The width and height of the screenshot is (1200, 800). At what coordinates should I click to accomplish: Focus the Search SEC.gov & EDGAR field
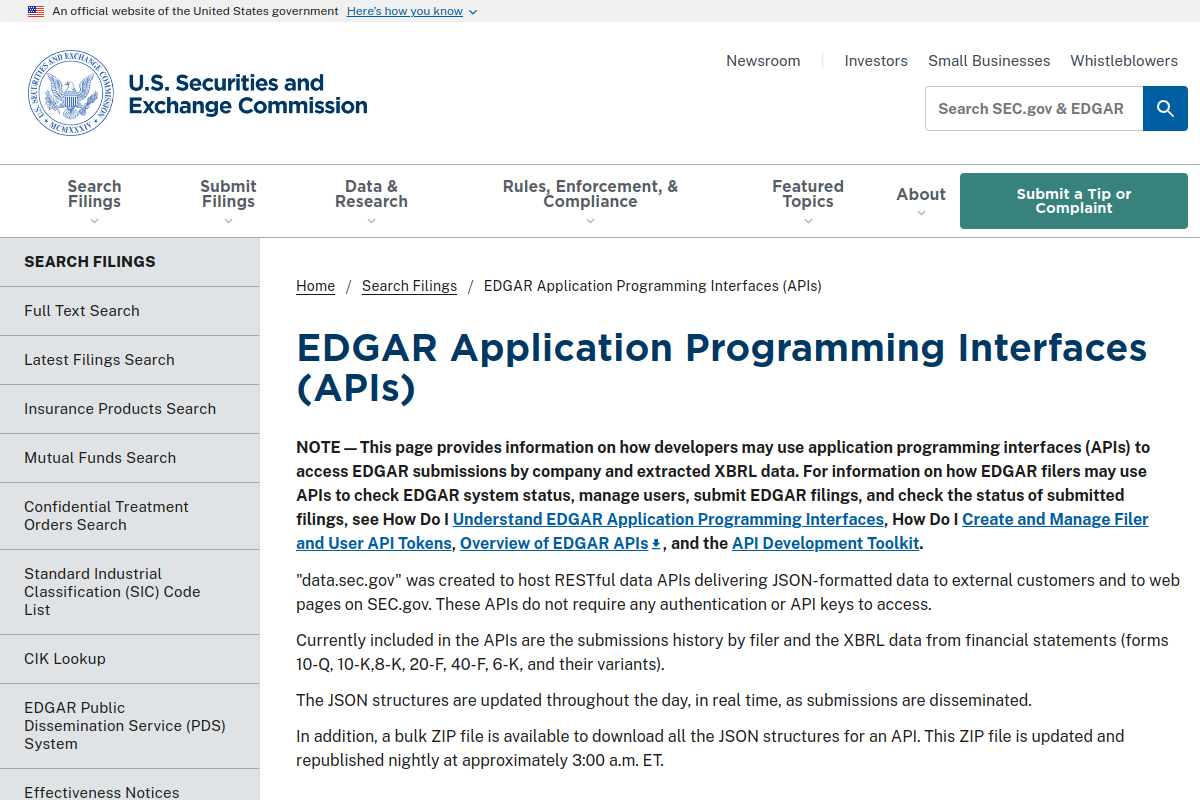pyautogui.click(x=1034, y=108)
